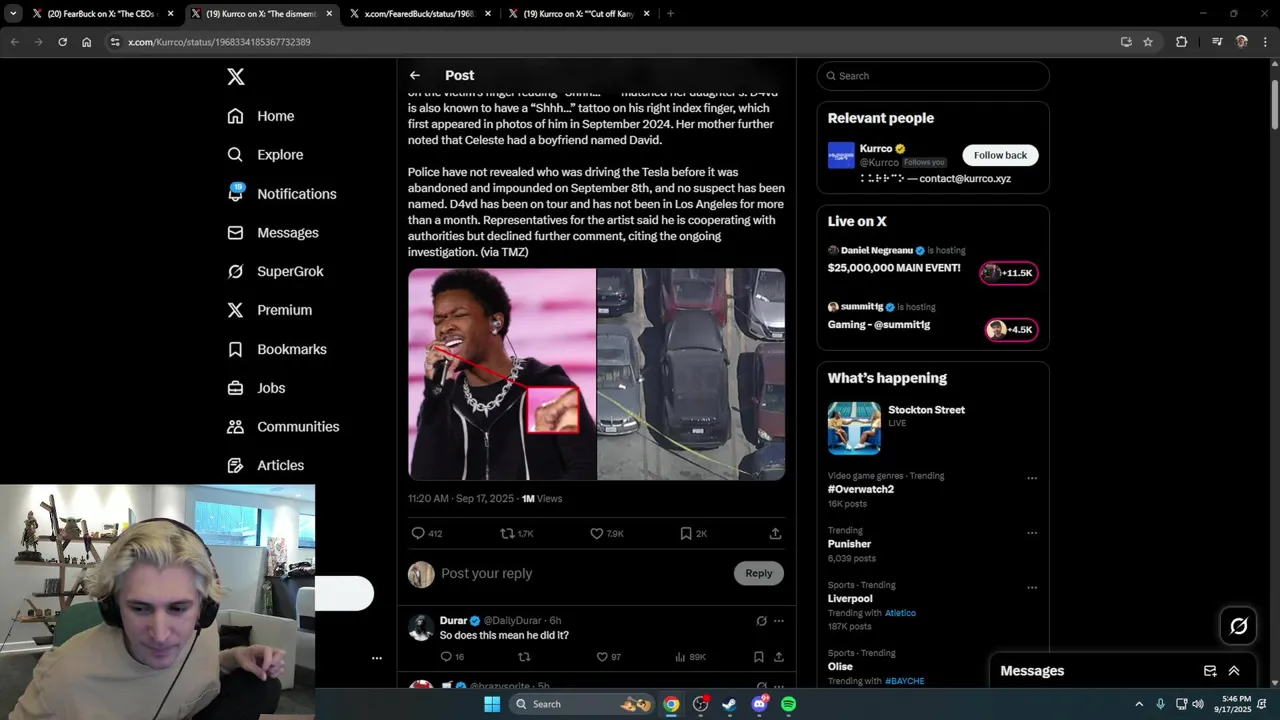Open the singer photo in the post

pyautogui.click(x=502, y=374)
